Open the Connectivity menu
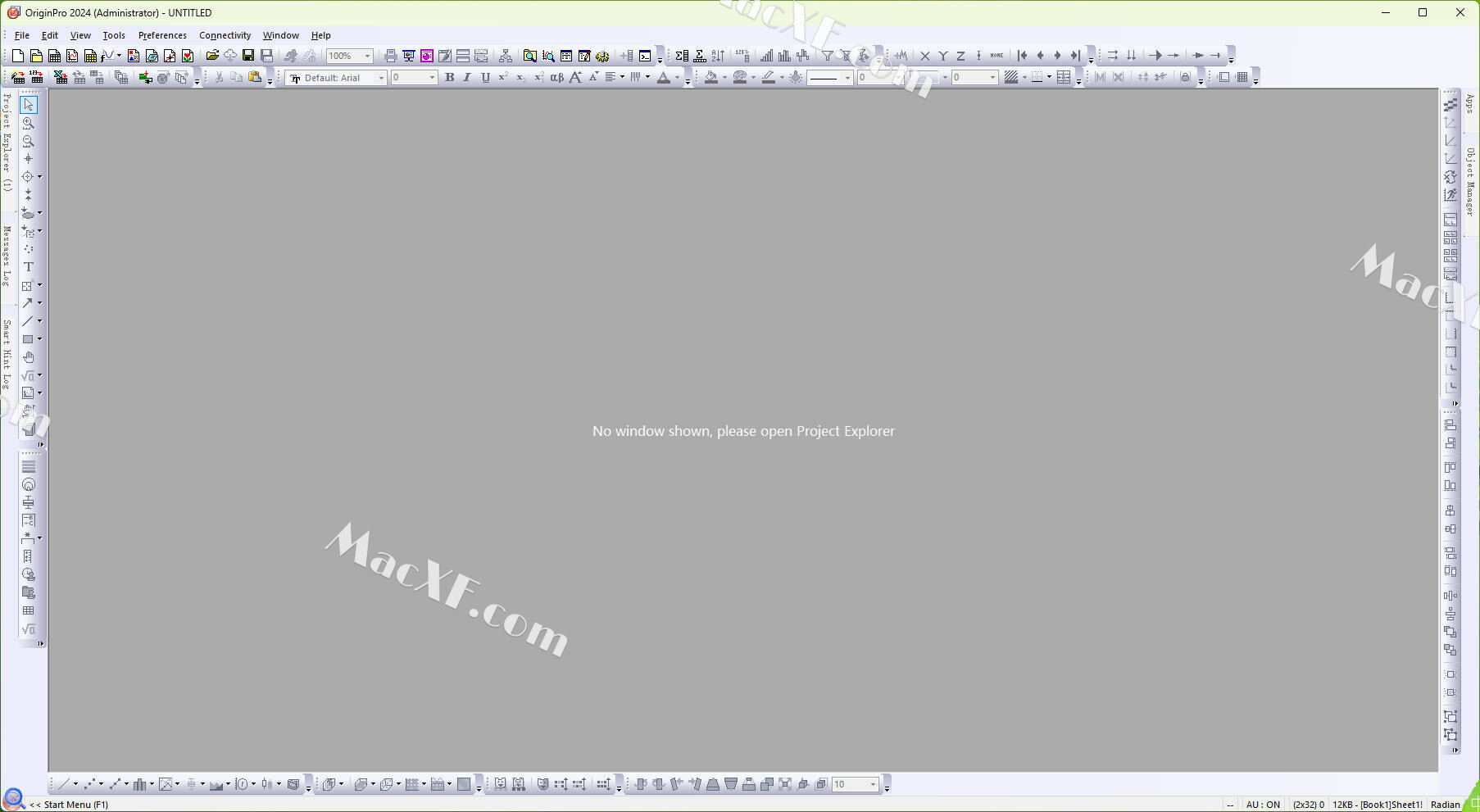1480x812 pixels. point(225,35)
